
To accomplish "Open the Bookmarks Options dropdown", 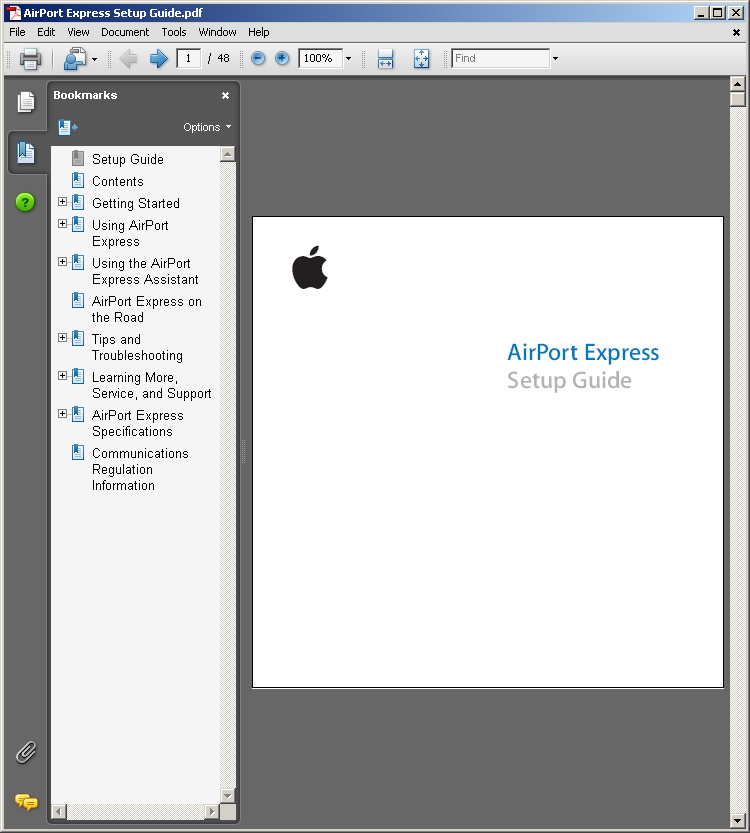I will coord(207,128).
